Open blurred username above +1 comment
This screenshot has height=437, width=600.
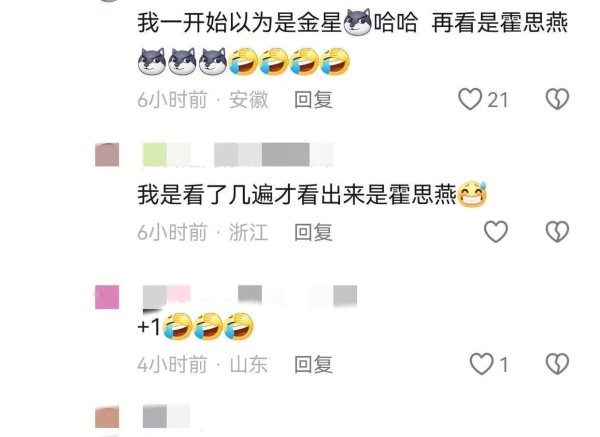pos(250,297)
